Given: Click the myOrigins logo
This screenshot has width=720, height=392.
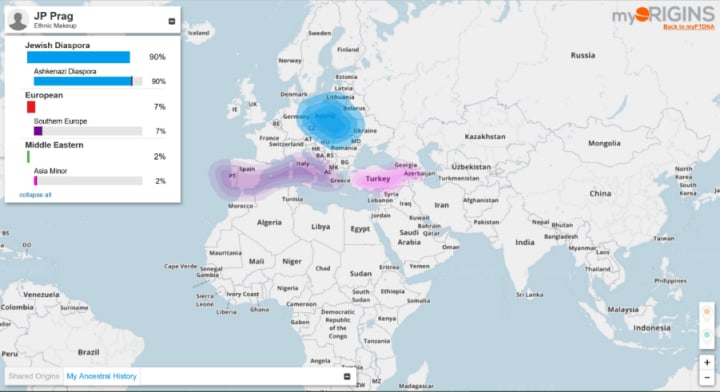Looking at the screenshot, I should (x=663, y=15).
